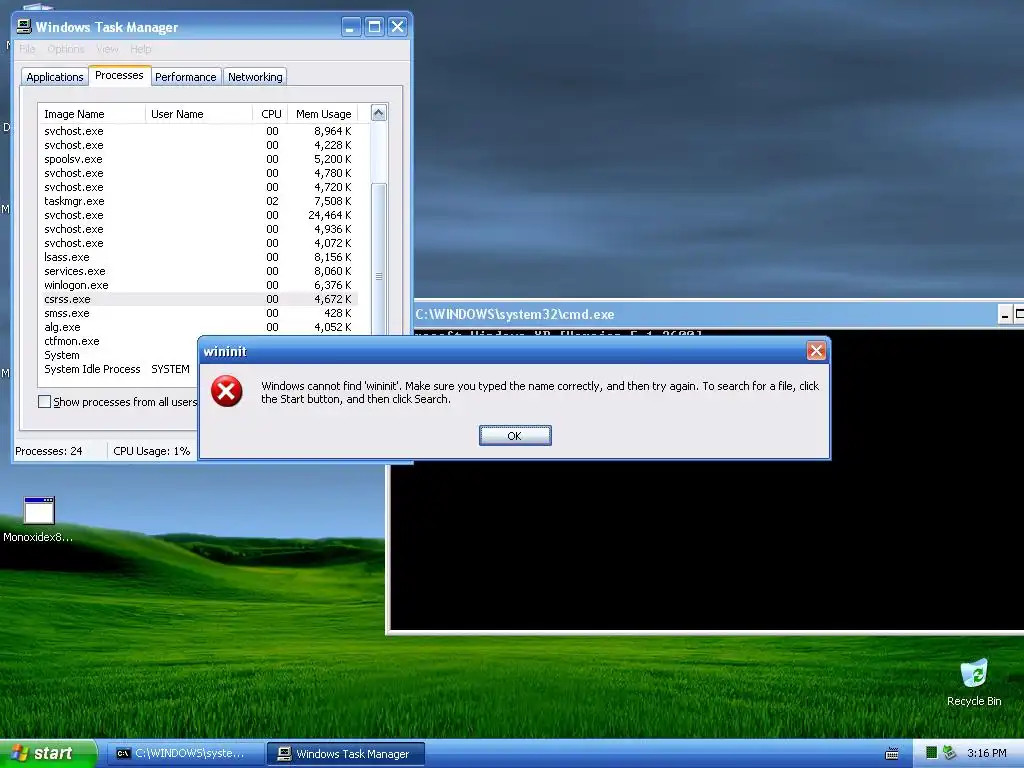The height and width of the screenshot is (768, 1024).
Task: Minimize the cmd.exe window
Action: click(x=1005, y=315)
